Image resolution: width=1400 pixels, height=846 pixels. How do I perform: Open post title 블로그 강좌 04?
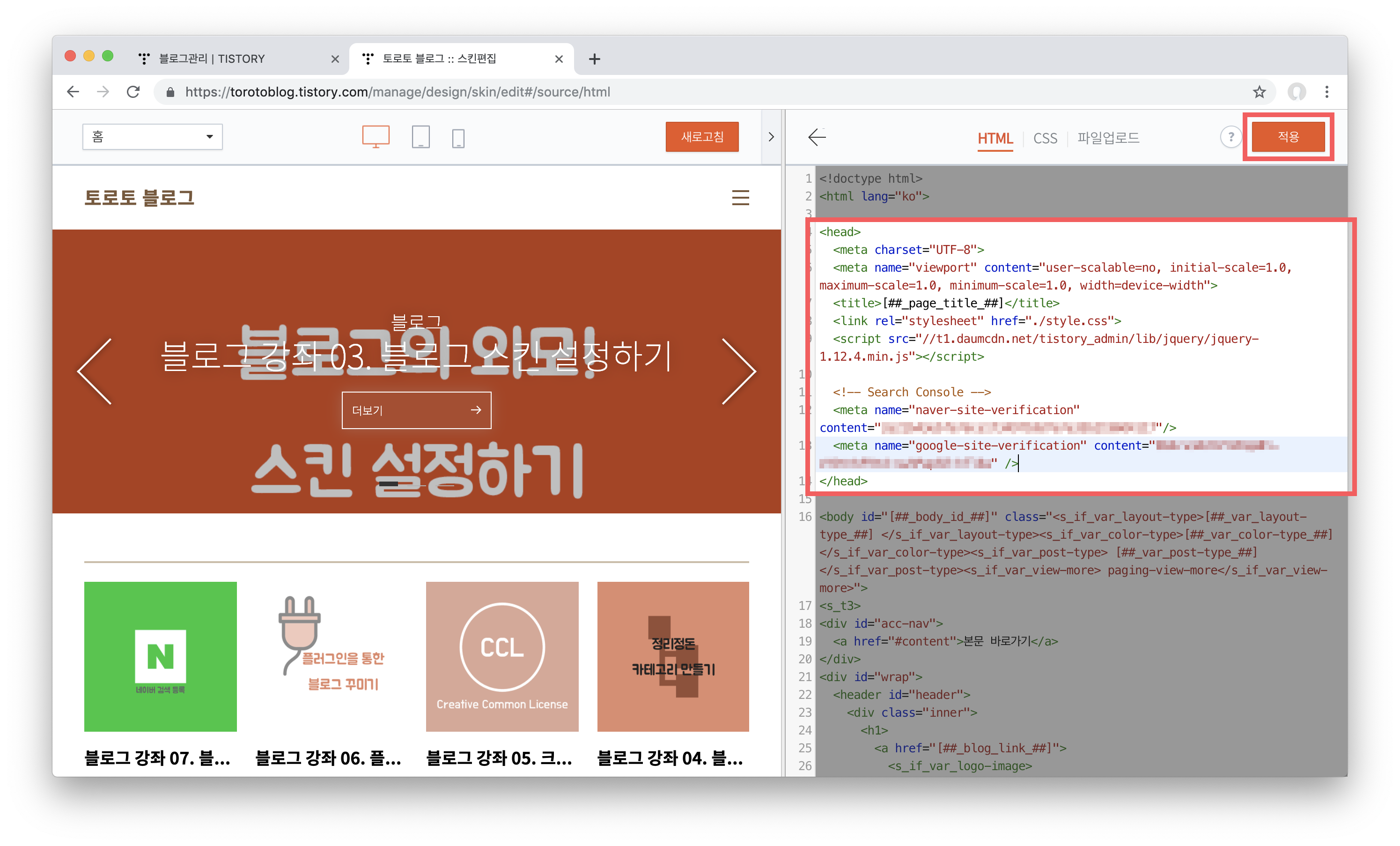(x=671, y=757)
